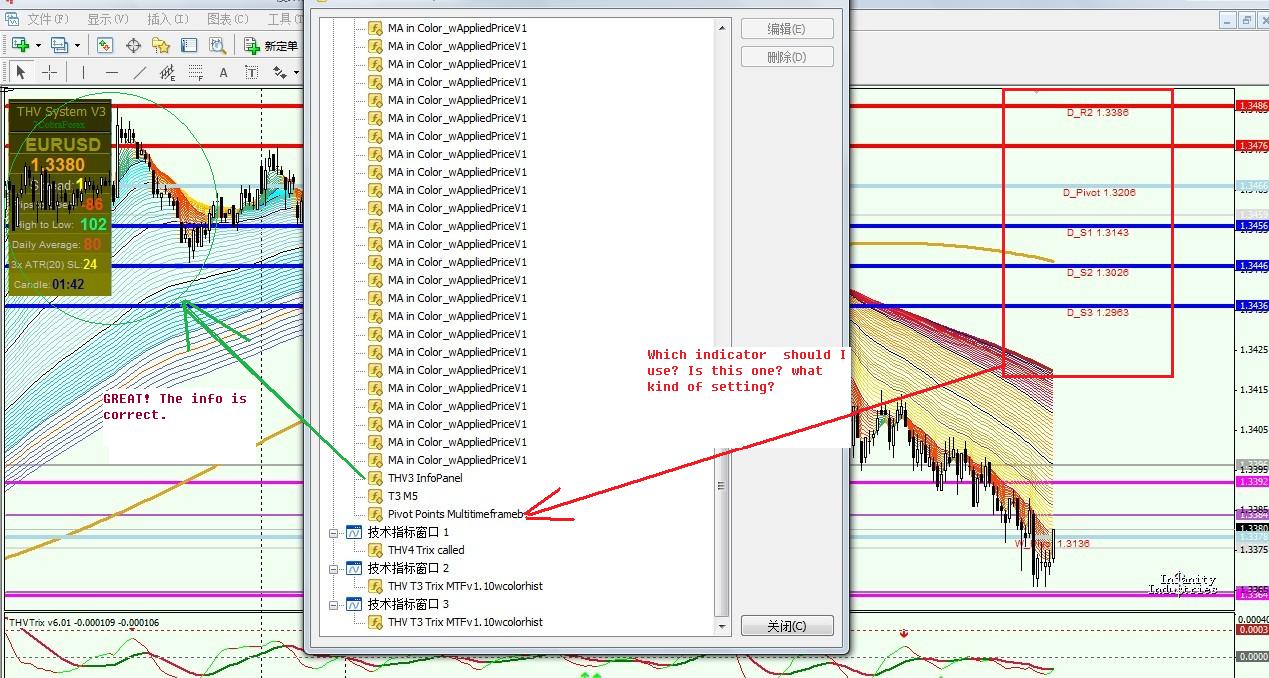
Task: Open the Profiles dropdown arrow
Action: (77, 45)
